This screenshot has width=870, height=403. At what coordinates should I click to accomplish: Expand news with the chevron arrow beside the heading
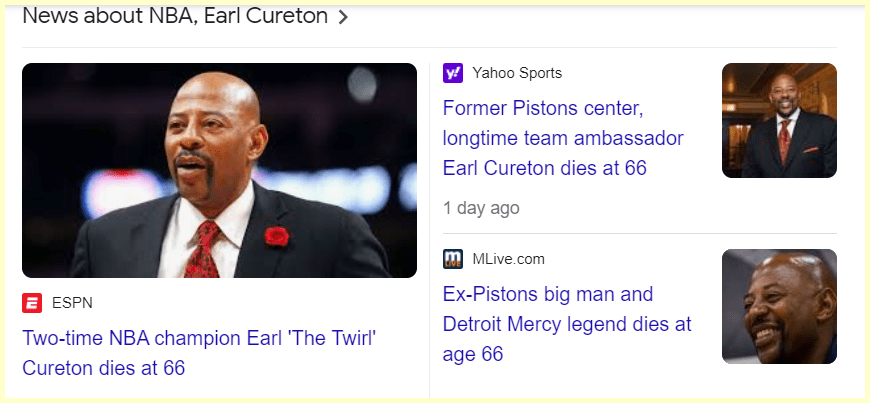coord(343,17)
